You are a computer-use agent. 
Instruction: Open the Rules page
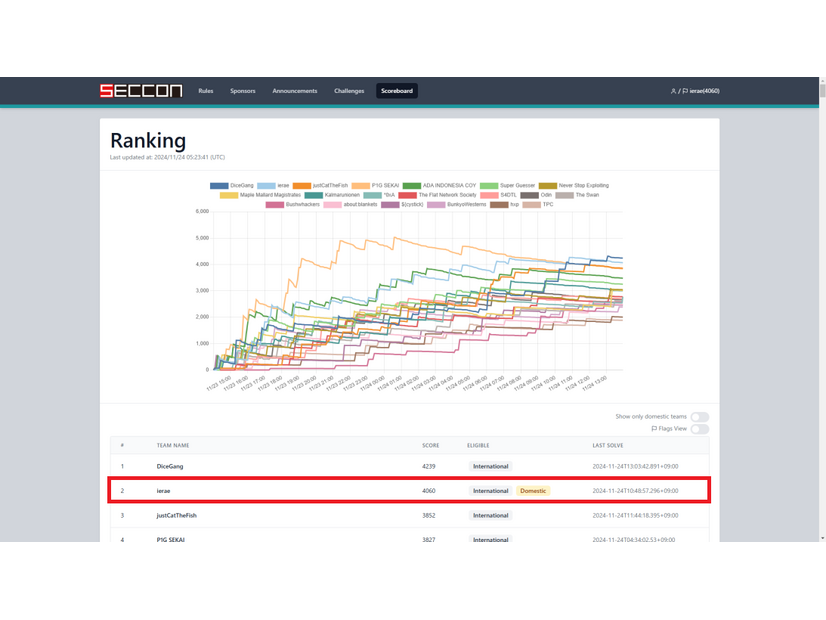pos(205,91)
